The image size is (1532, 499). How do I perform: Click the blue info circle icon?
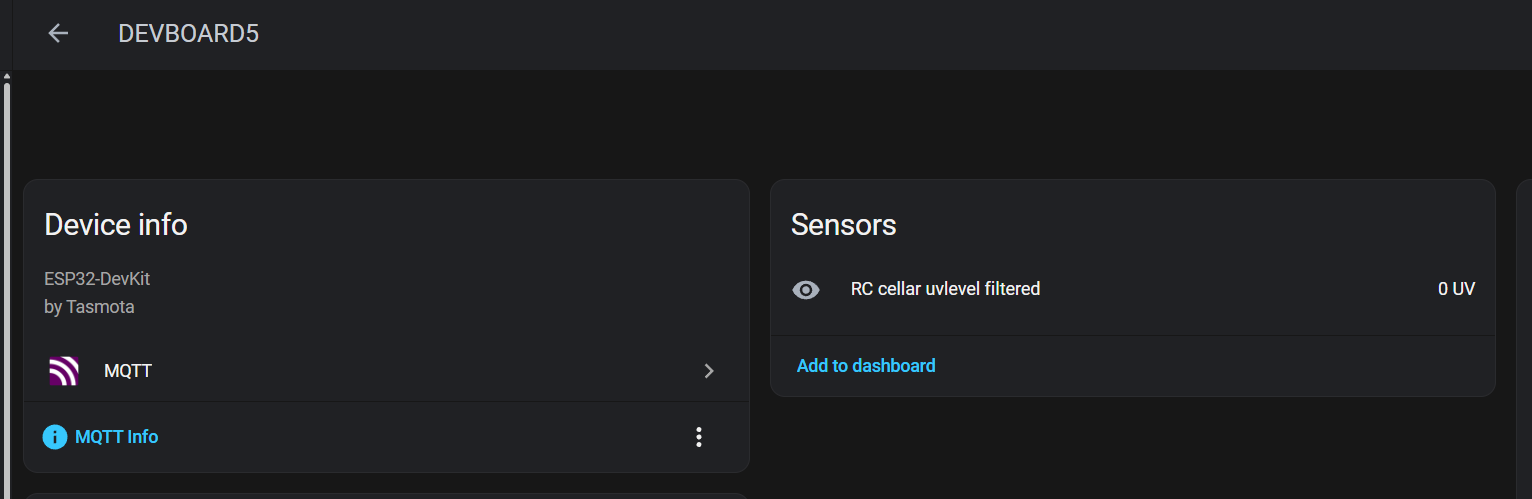pyautogui.click(x=55, y=437)
